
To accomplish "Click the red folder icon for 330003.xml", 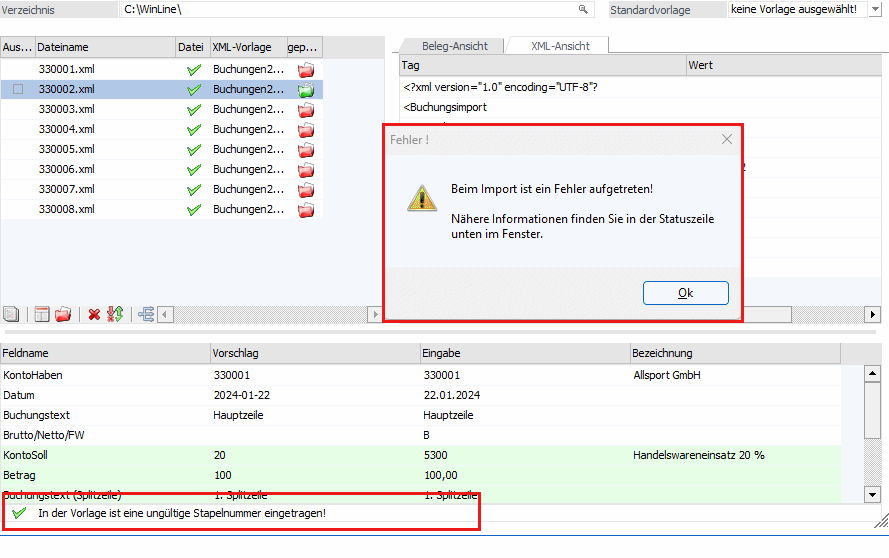I will (x=306, y=109).
